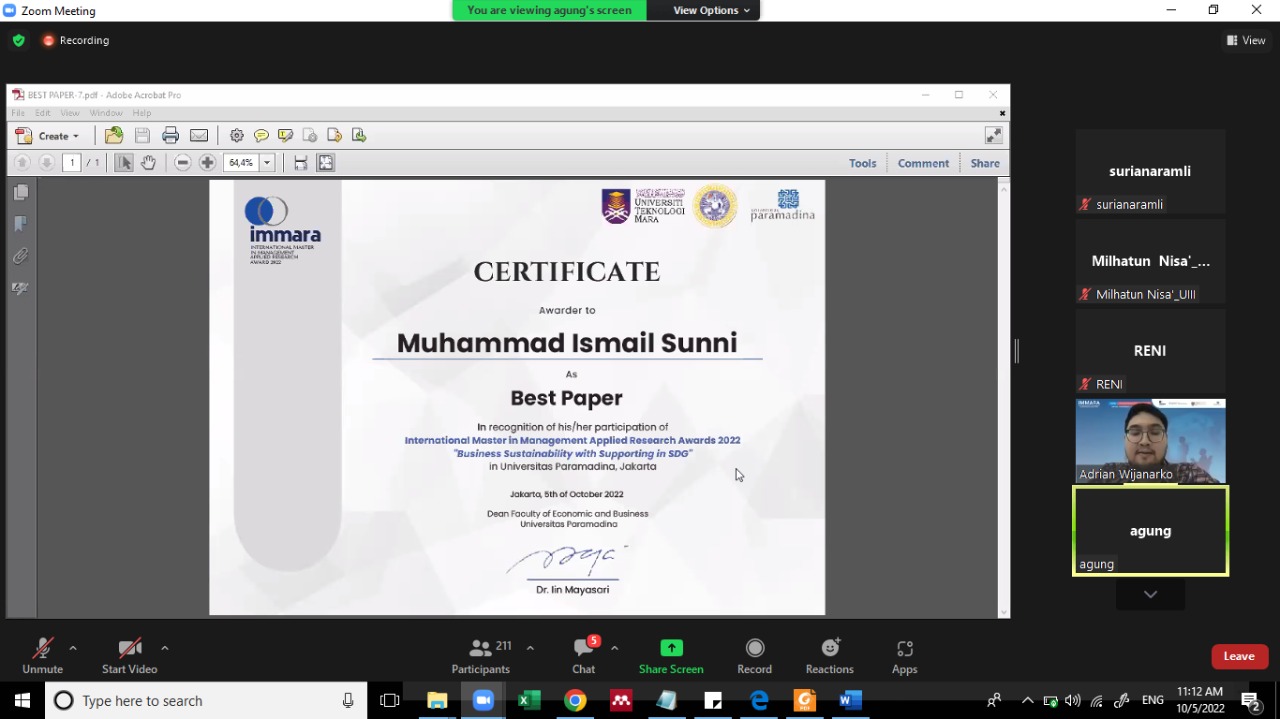
Task: Start your video in Zoom
Action: (129, 655)
